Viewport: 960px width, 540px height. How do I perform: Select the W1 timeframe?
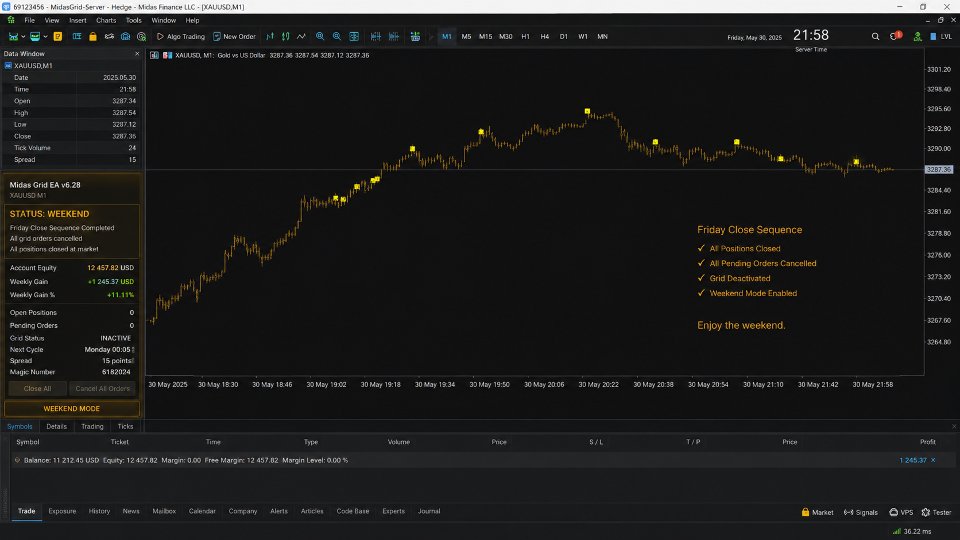point(583,37)
